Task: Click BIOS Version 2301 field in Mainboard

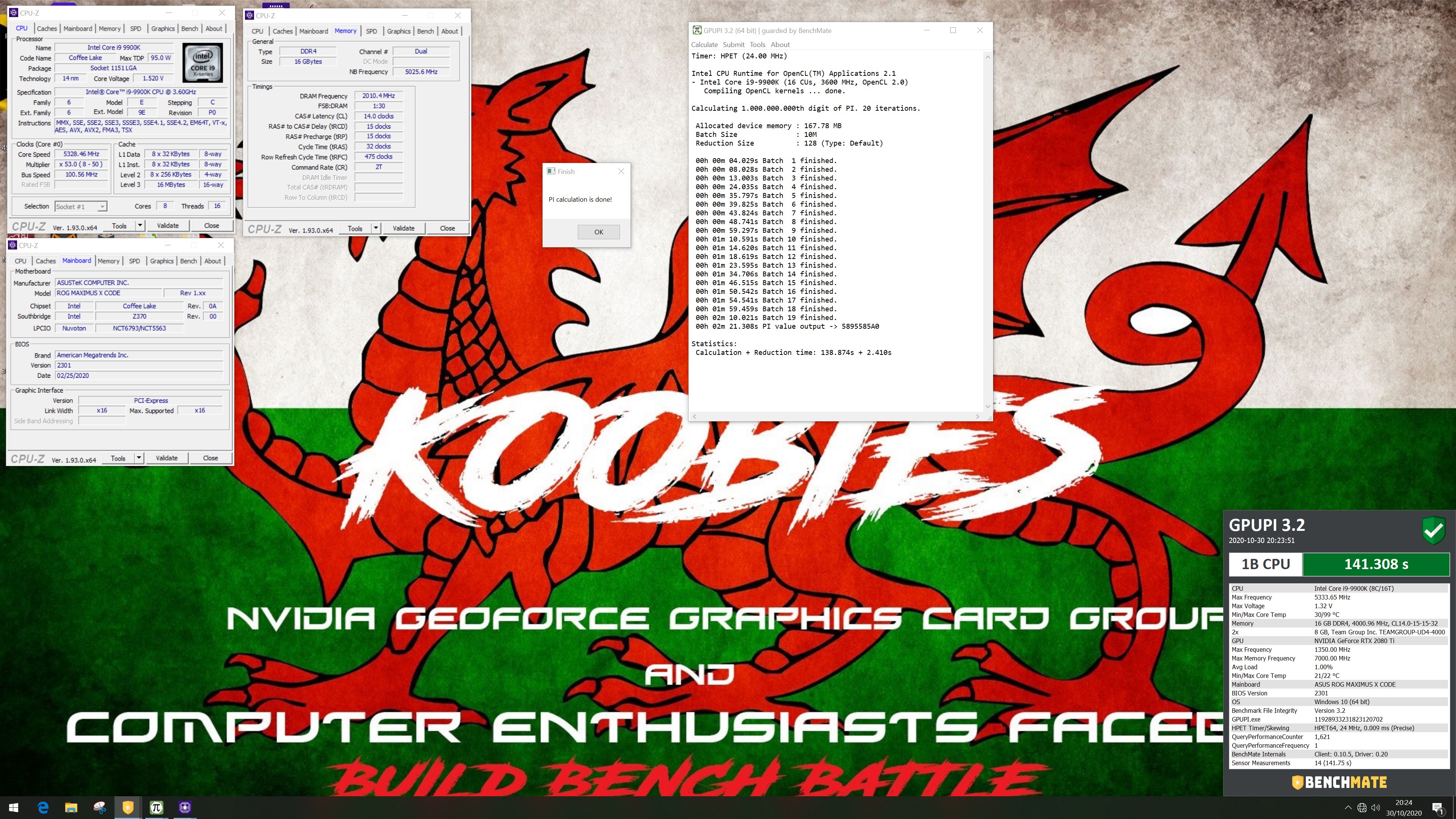Action: click(139, 365)
